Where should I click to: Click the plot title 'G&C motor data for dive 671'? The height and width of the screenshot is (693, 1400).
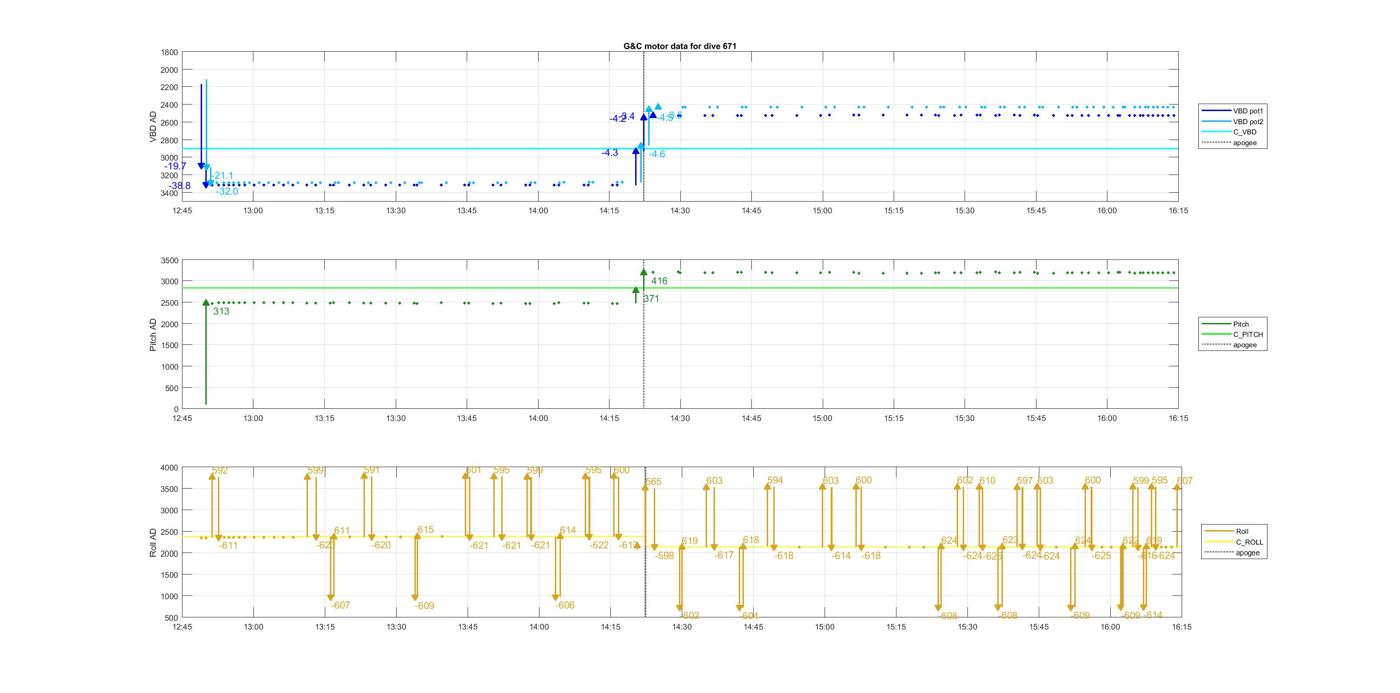pos(680,46)
